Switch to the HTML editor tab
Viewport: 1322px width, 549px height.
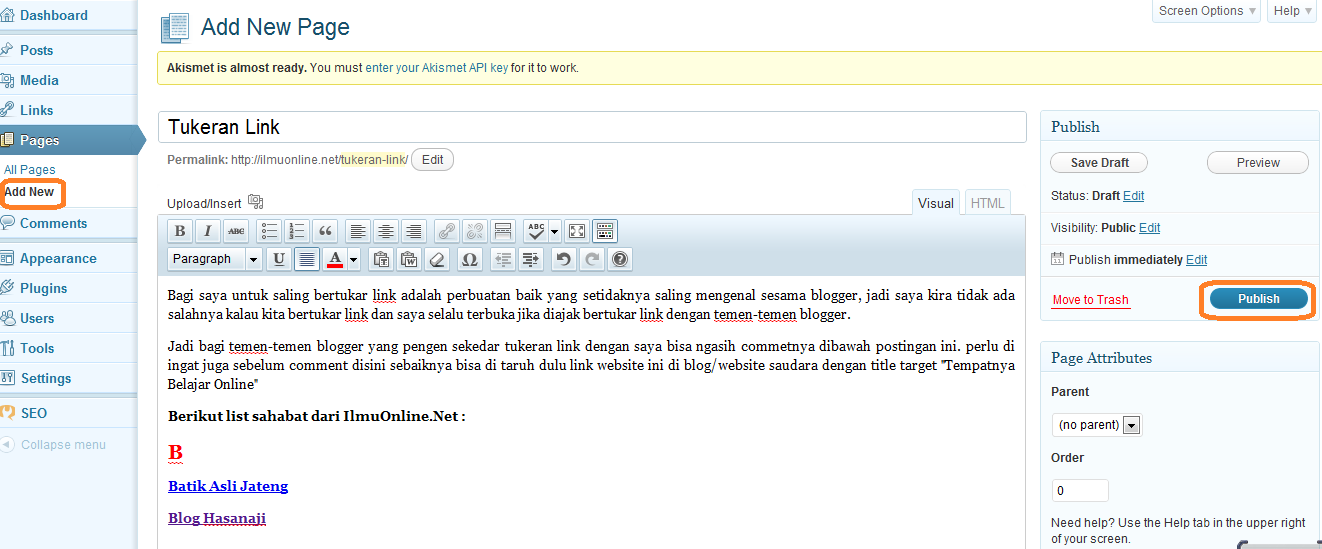tap(987, 203)
